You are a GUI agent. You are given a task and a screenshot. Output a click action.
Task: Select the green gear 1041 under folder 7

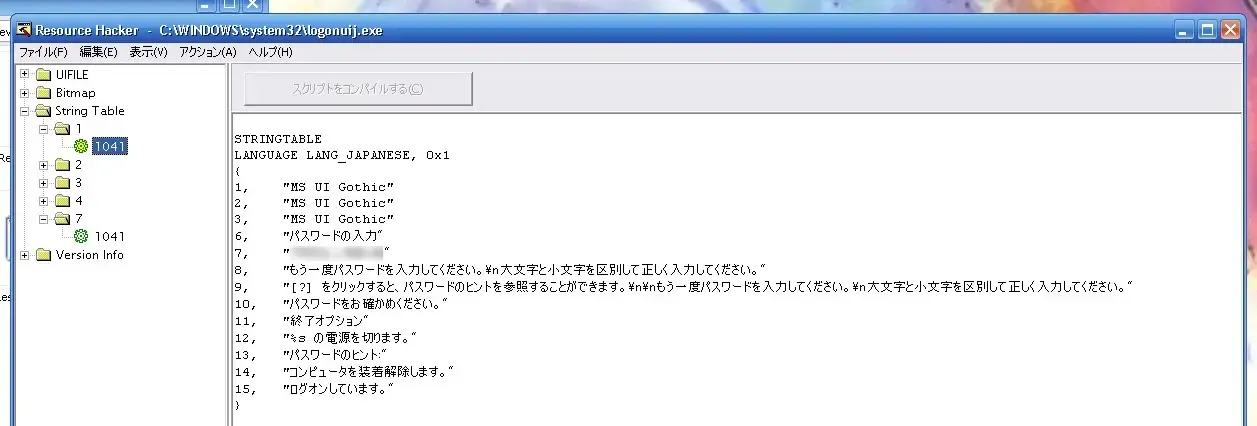point(81,236)
